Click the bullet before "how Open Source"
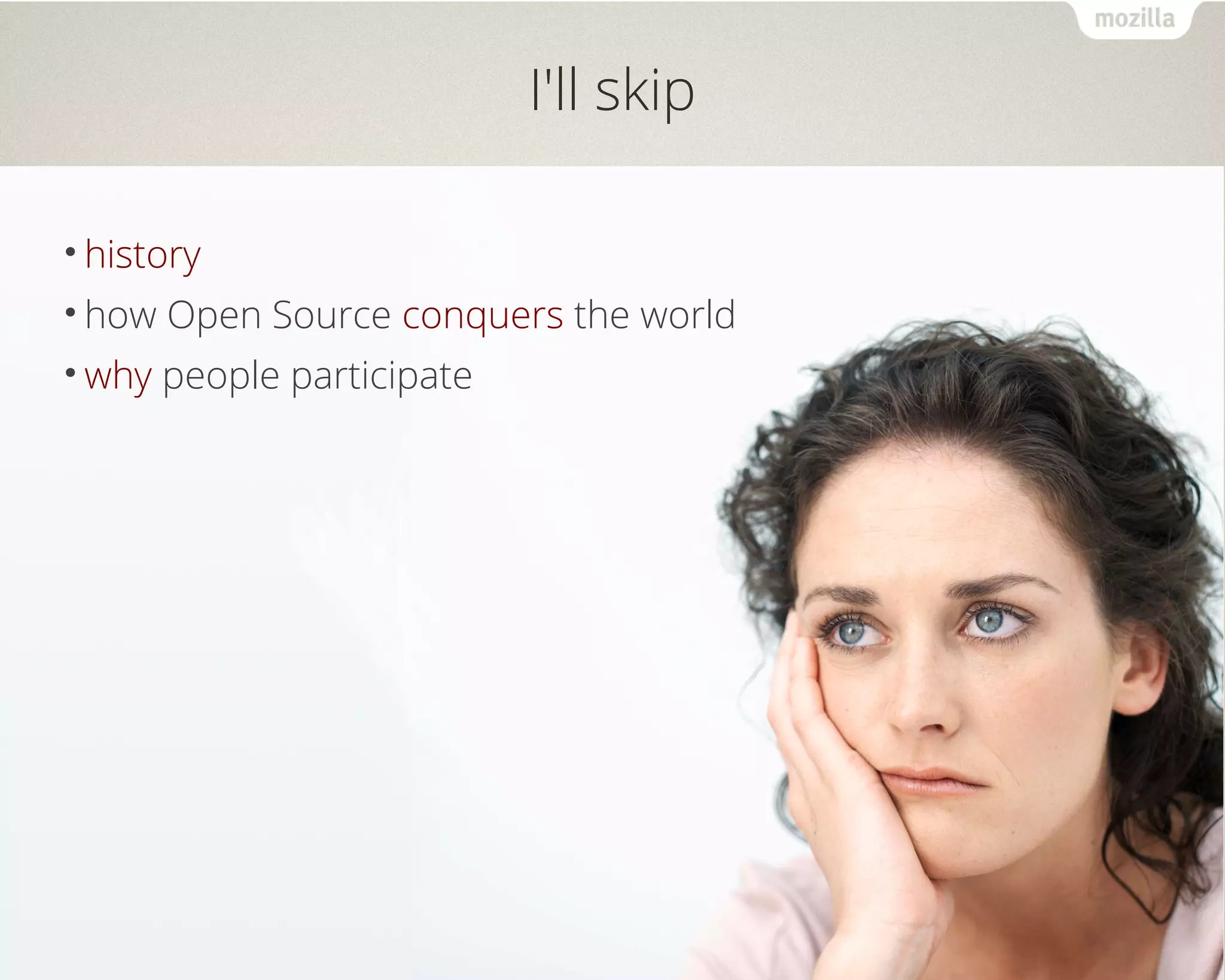 coord(71,312)
